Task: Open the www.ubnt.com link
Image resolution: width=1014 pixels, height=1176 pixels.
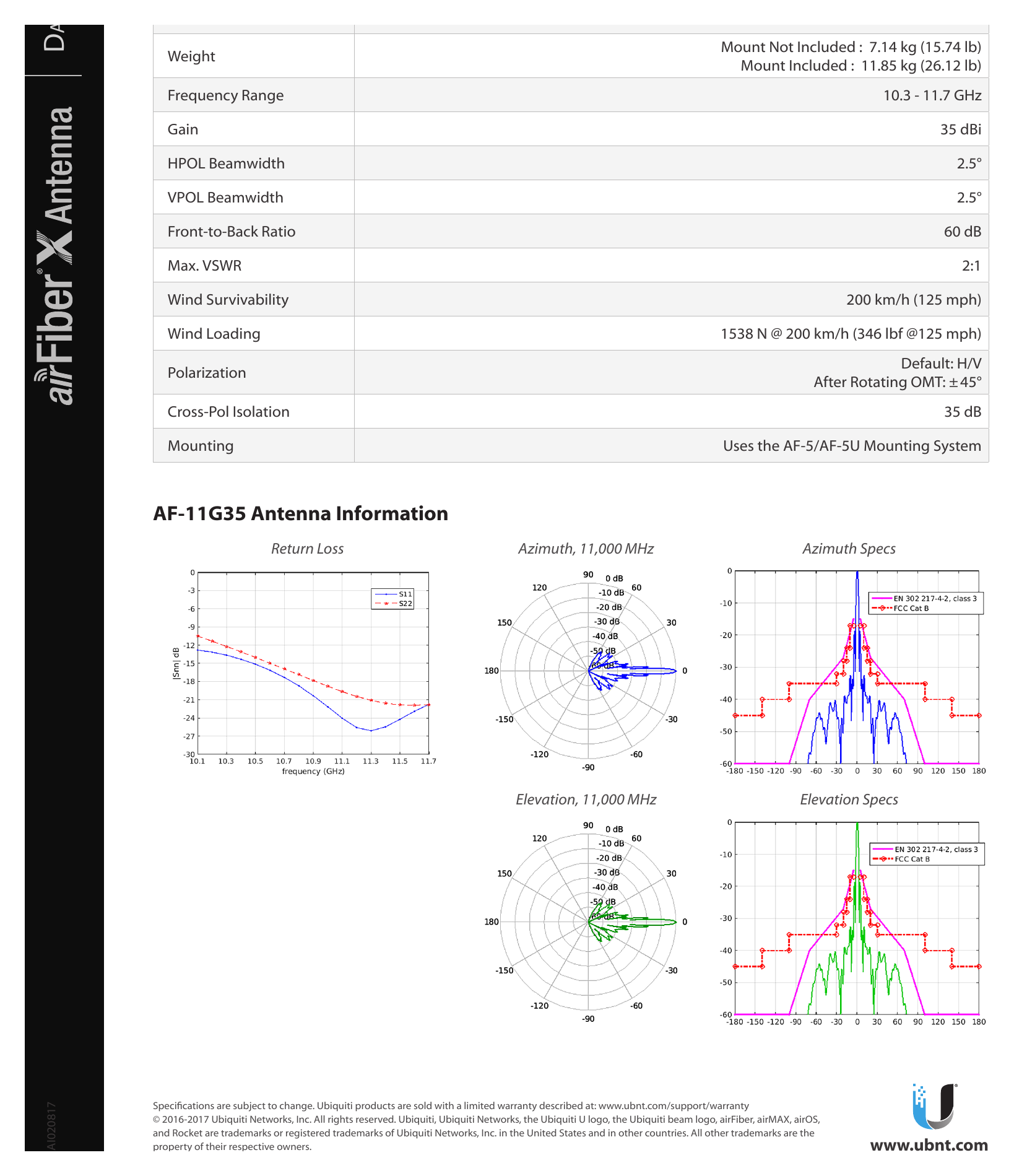Action: click(x=929, y=1145)
